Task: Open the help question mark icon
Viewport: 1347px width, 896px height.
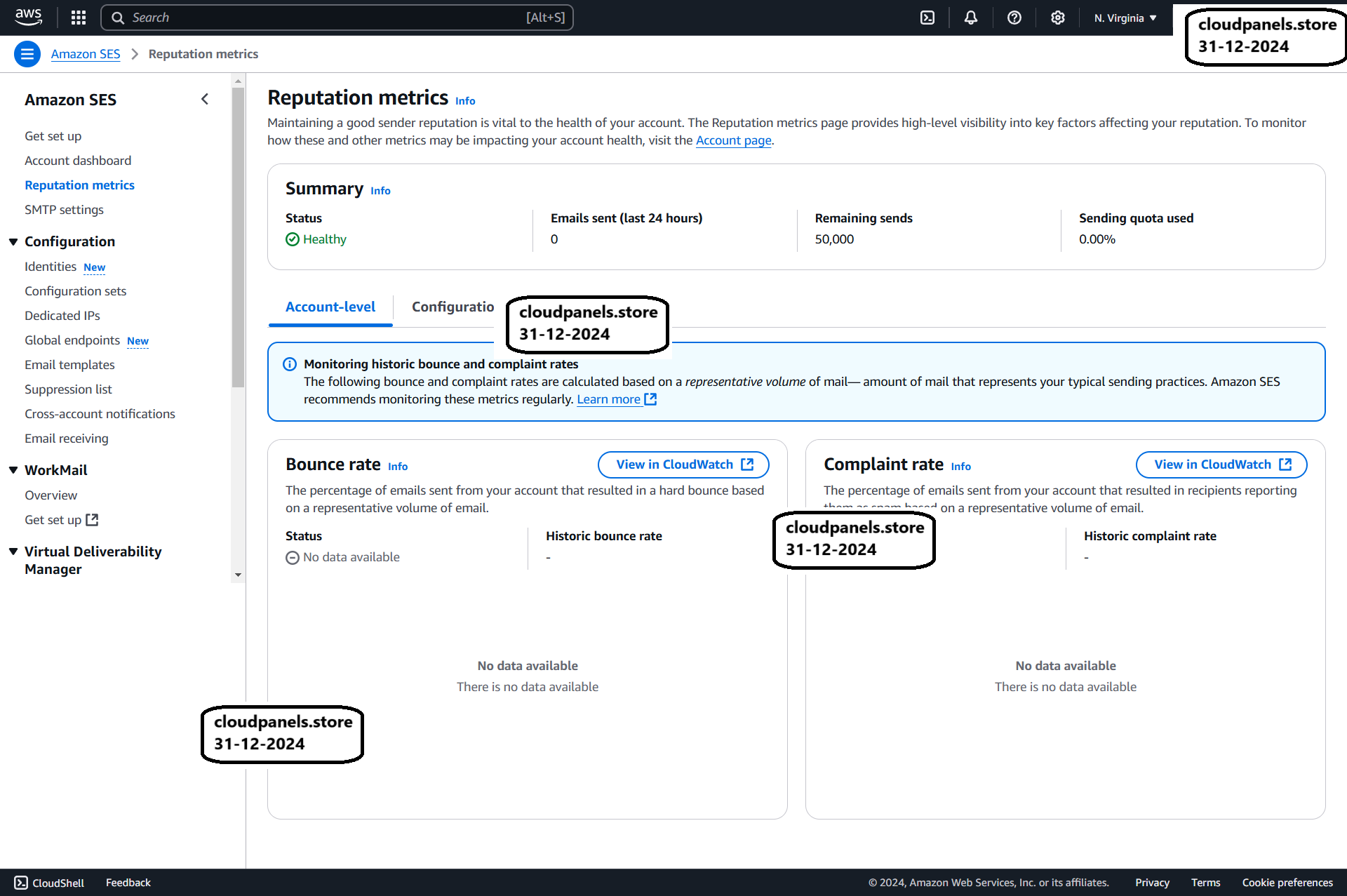Action: 1014,18
